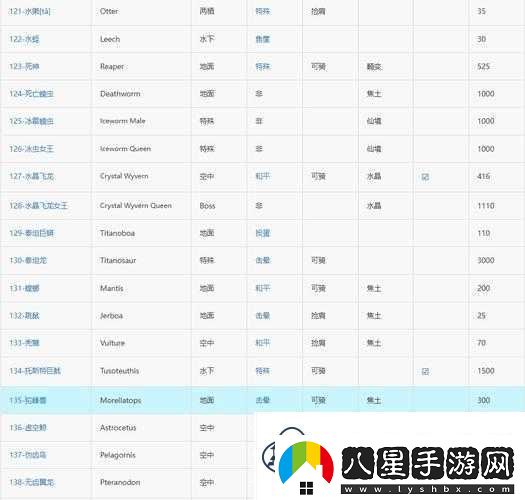Screen dimensions: 525x500
Task: Open the 136 link for Astrocetus
Action: point(28,428)
